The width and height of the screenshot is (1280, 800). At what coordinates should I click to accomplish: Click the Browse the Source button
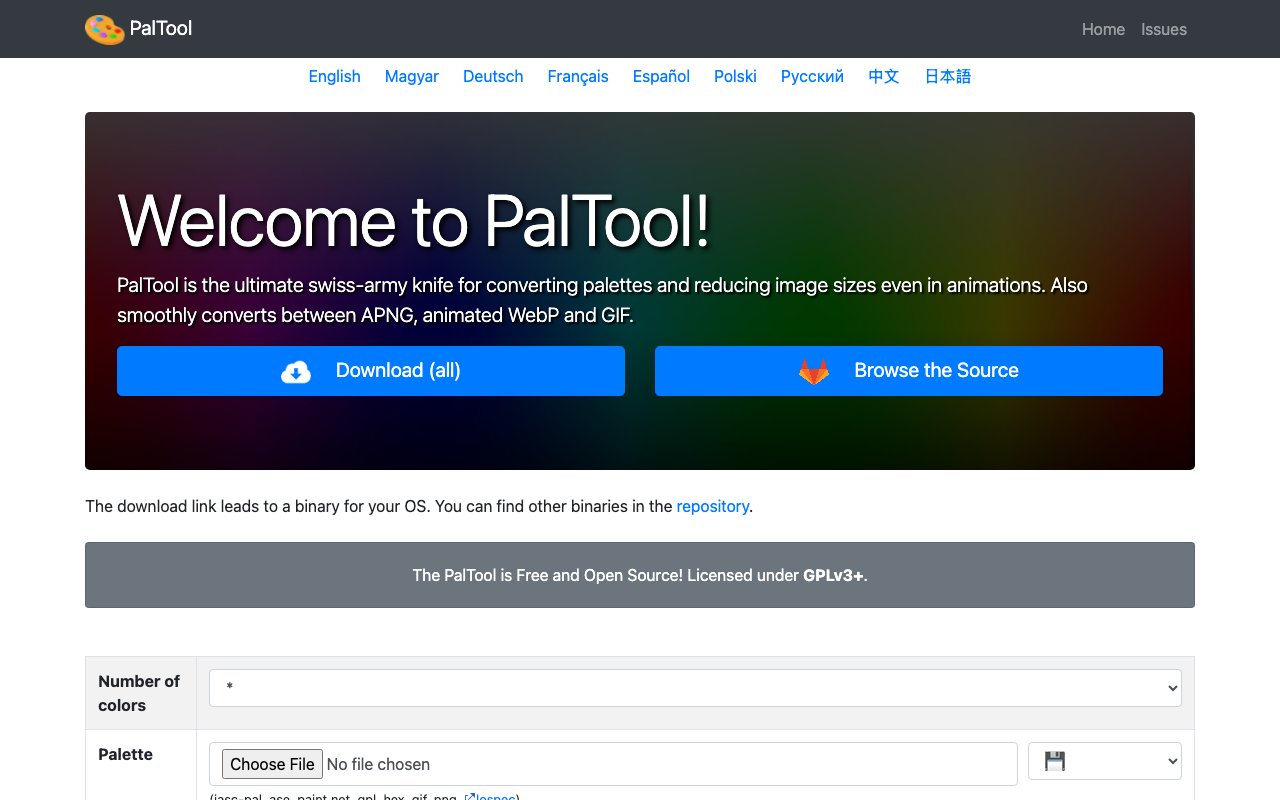pos(909,371)
